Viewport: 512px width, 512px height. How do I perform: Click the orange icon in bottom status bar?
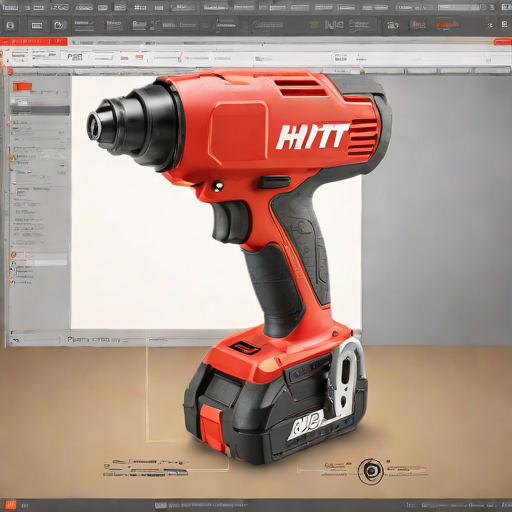[11, 505]
